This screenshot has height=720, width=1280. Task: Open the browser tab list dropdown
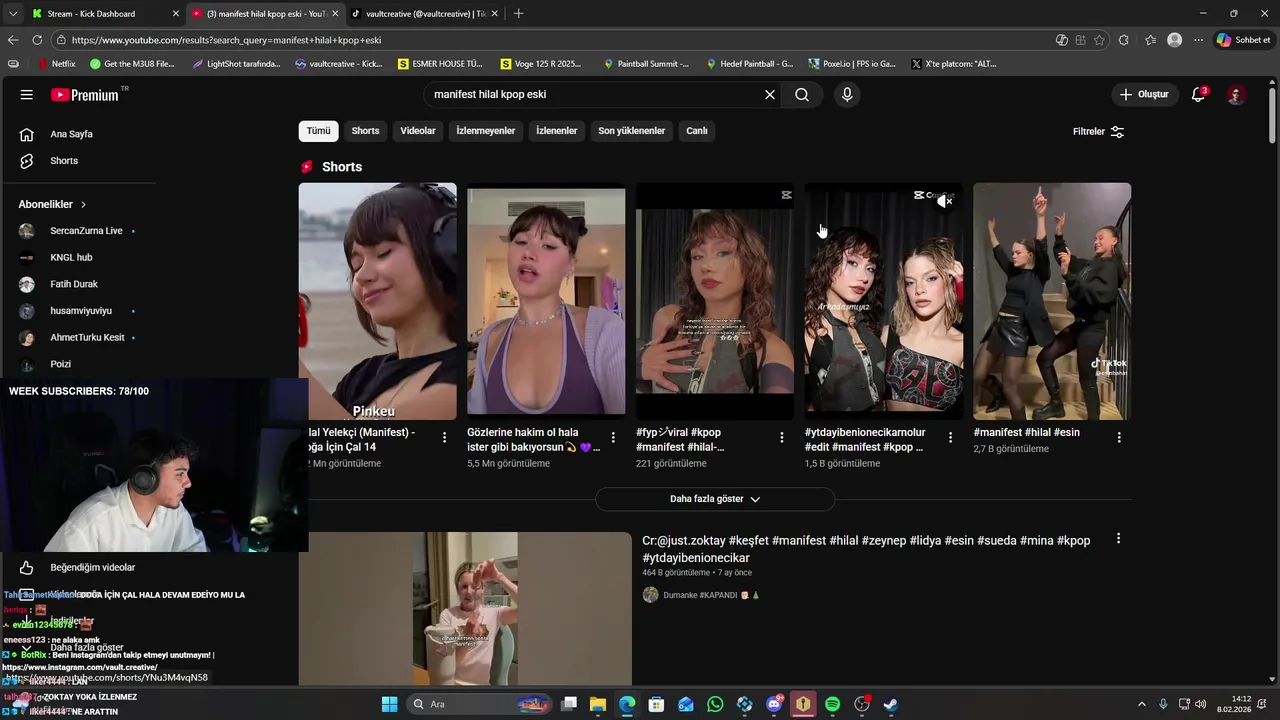point(13,14)
